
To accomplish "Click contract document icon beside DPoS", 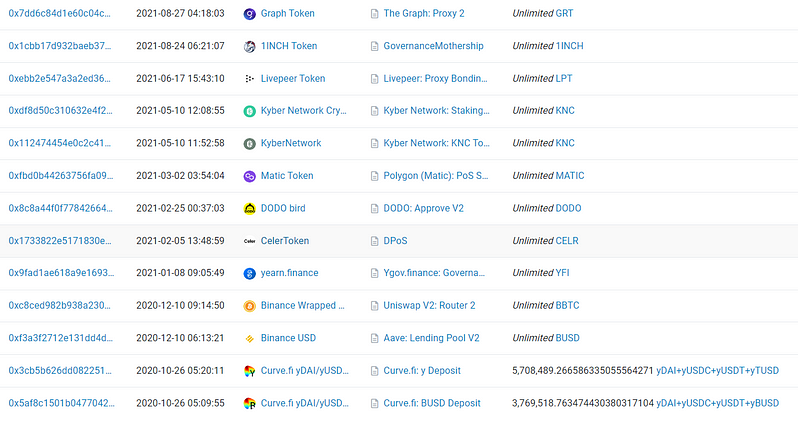I will click(x=375, y=241).
